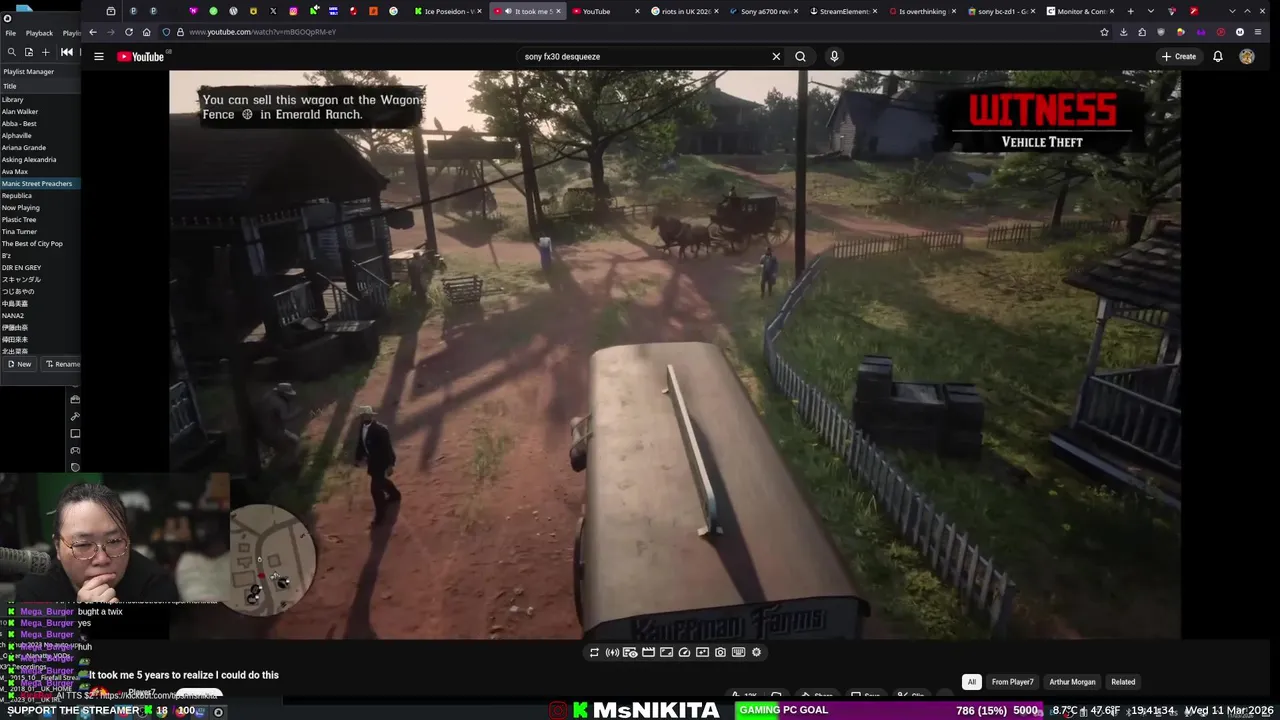Select the Now Playing playlist
Screen dimensions: 1280x720
tap(40, 207)
